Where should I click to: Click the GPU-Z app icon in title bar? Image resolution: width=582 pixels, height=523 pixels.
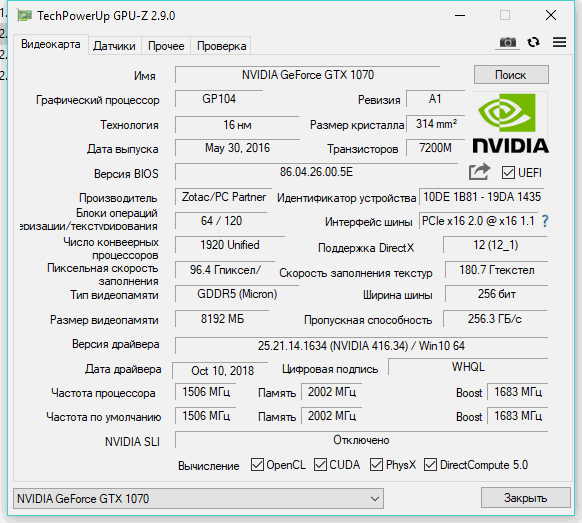(x=24, y=16)
